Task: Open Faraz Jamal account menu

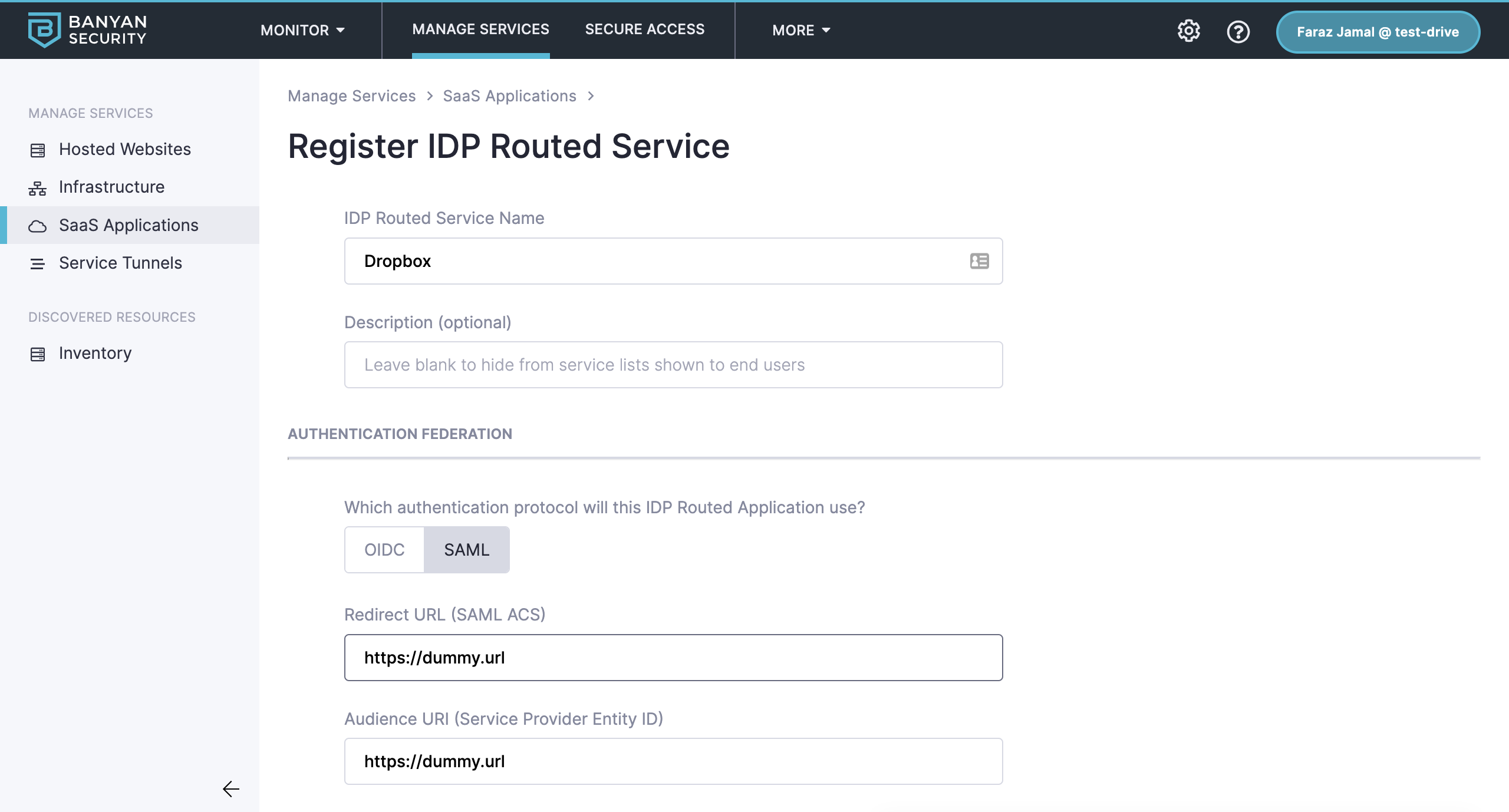Action: tap(1378, 32)
